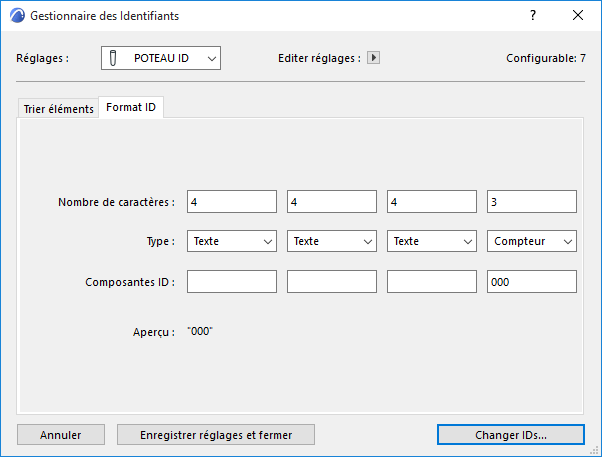Close the Gestionnaire des Identifiants dialog

click(578, 16)
